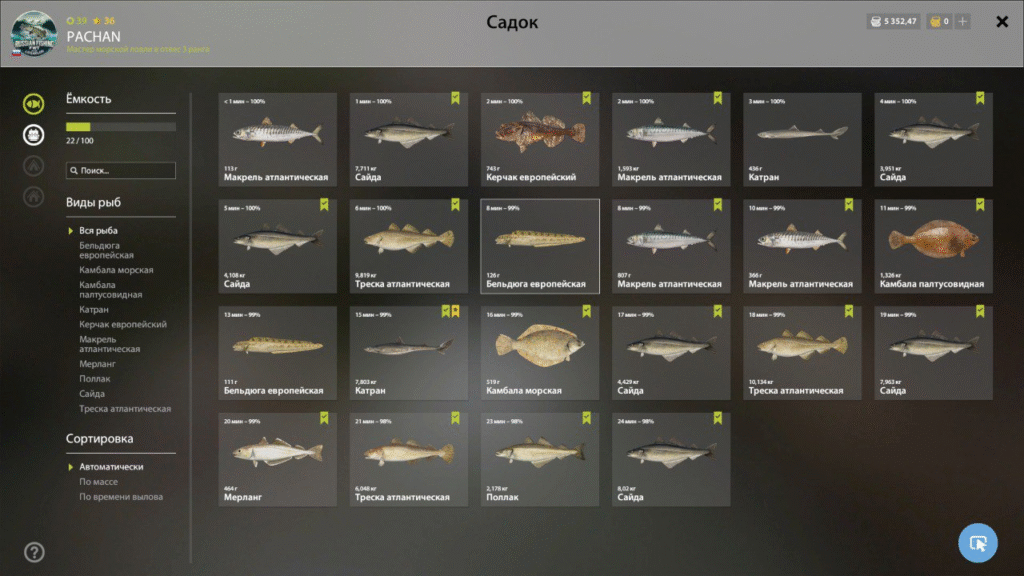This screenshot has height=576, width=1024.
Task: Click the blue cursor selection button
Action: point(978,543)
